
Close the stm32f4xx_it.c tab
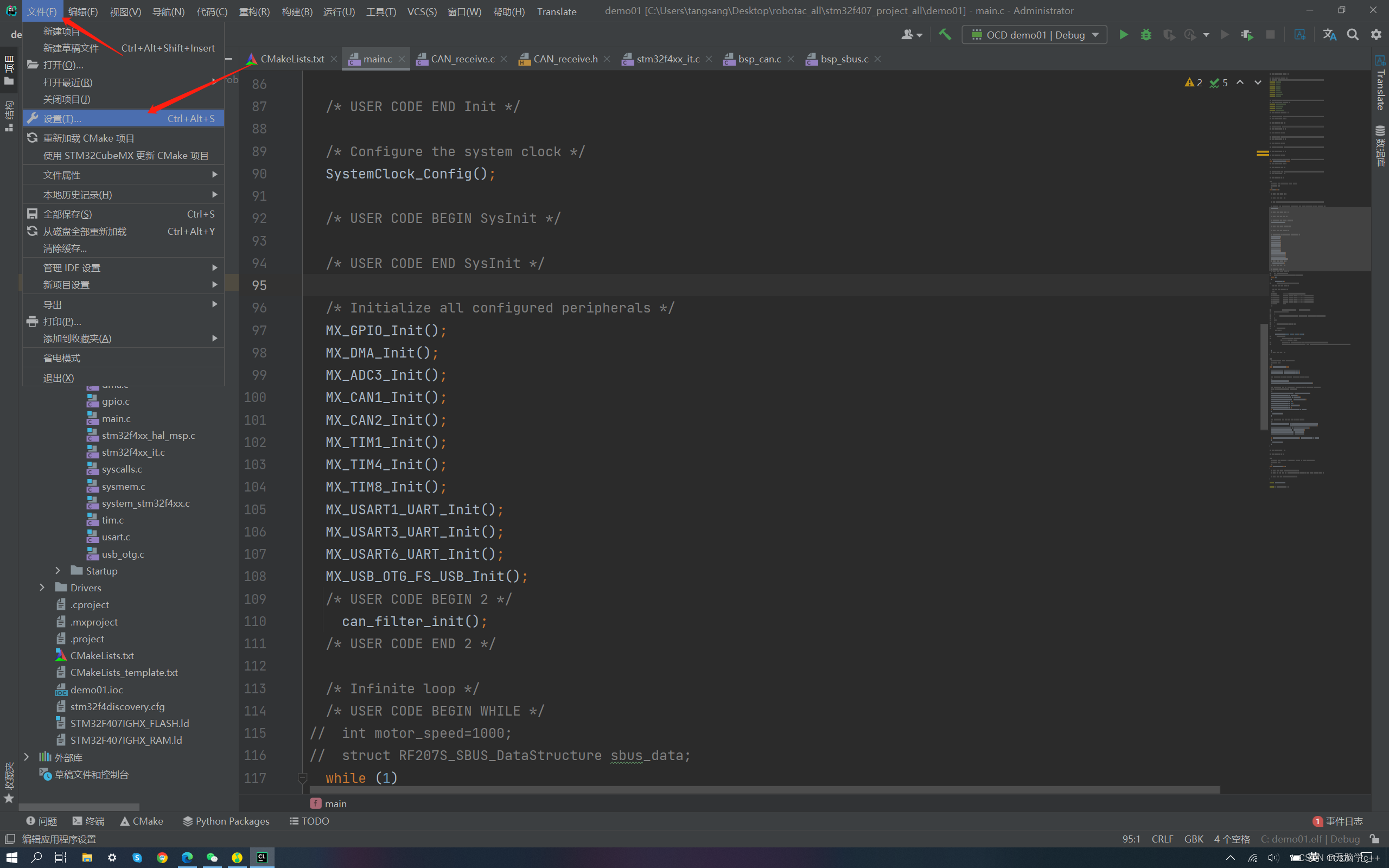(709, 59)
